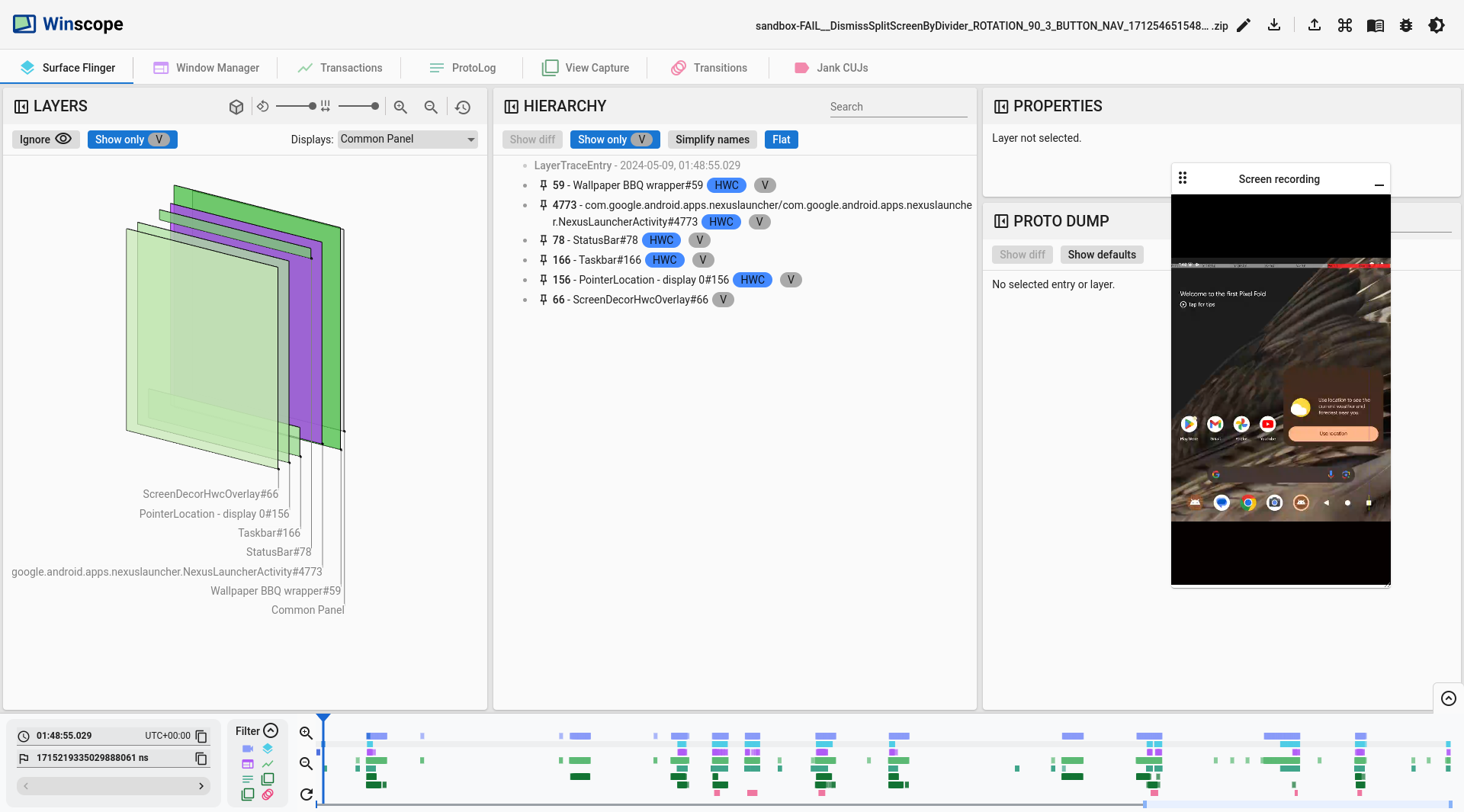Click the Simplify names button
Screen dimensions: 1464x812
[711, 140]
